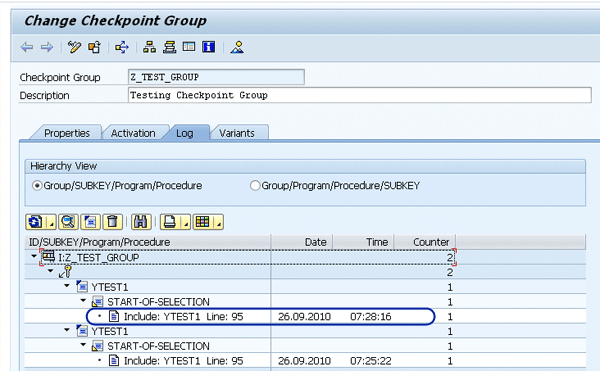Click counter value 2 in I:Z_TEST_GROUP row

click(x=450, y=257)
